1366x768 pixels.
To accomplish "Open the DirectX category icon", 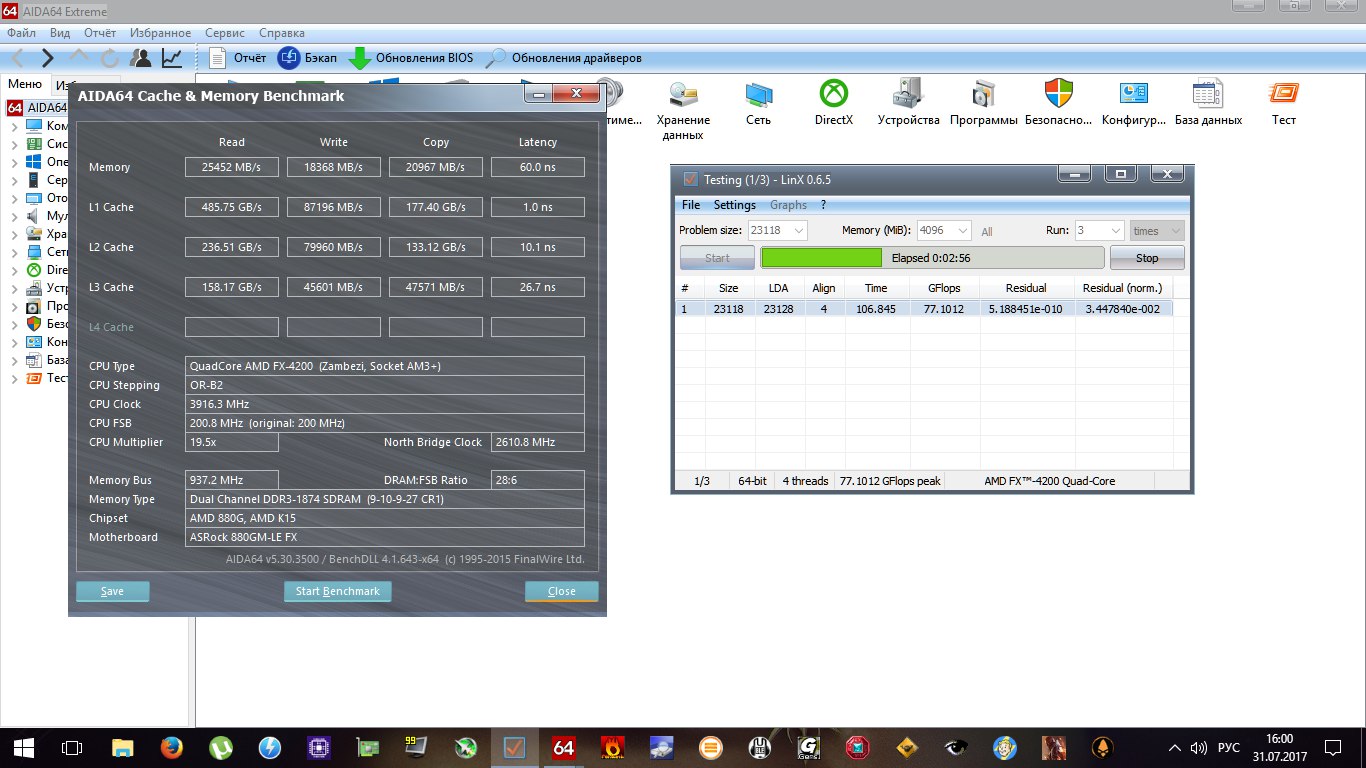I will coord(834,103).
